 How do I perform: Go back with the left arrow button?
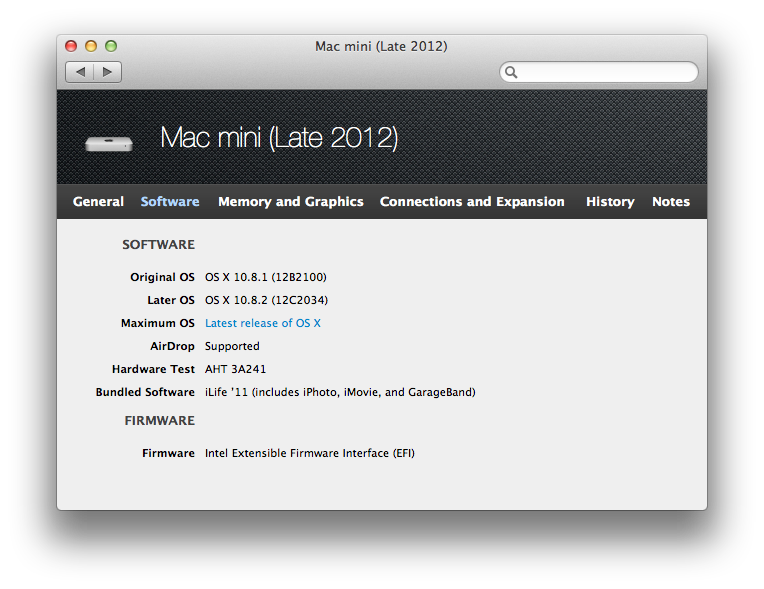tap(80, 72)
